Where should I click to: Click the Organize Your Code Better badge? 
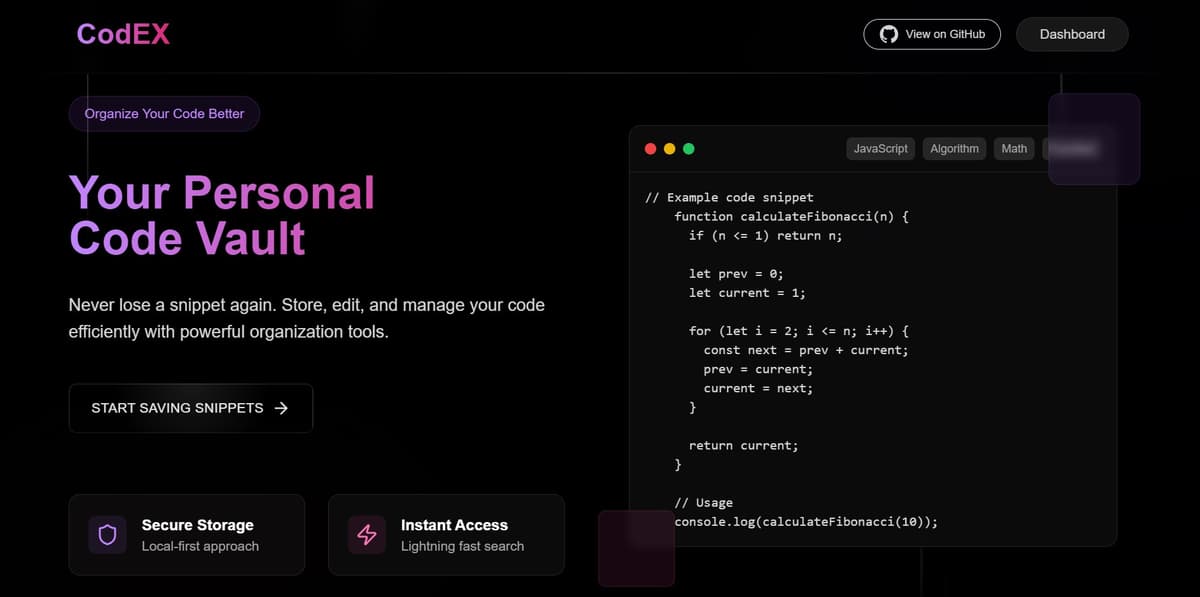[164, 114]
